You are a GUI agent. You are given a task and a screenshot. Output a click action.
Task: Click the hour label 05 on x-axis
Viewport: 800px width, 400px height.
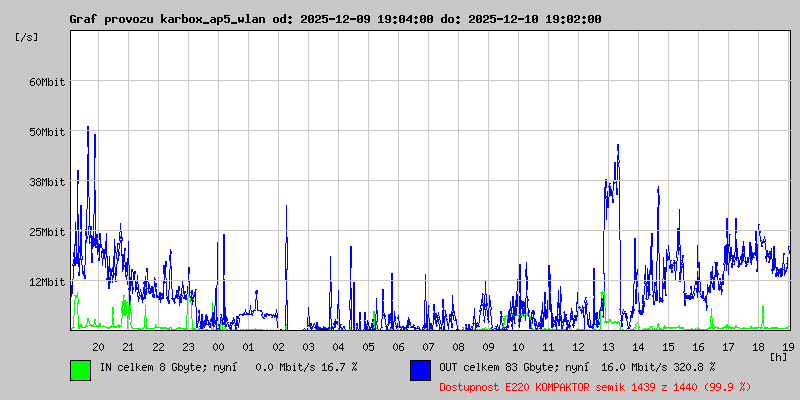click(x=368, y=347)
